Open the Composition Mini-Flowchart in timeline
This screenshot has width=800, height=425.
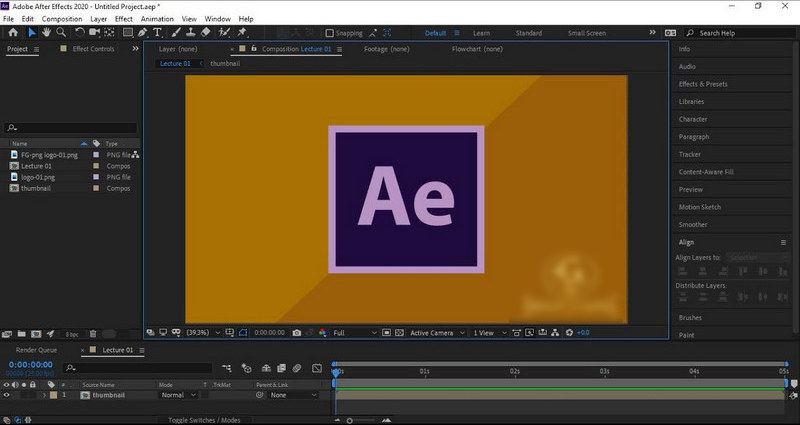pyautogui.click(x=227, y=368)
